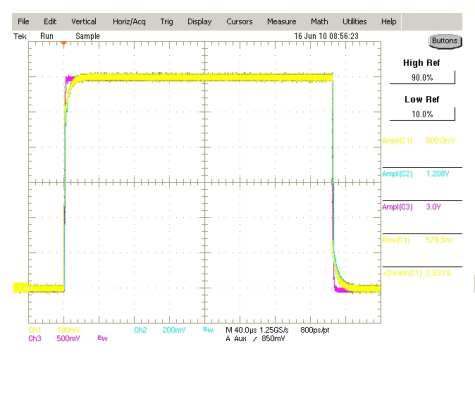Open the Vertical menu
This screenshot has height=413, width=475.
coord(84,22)
